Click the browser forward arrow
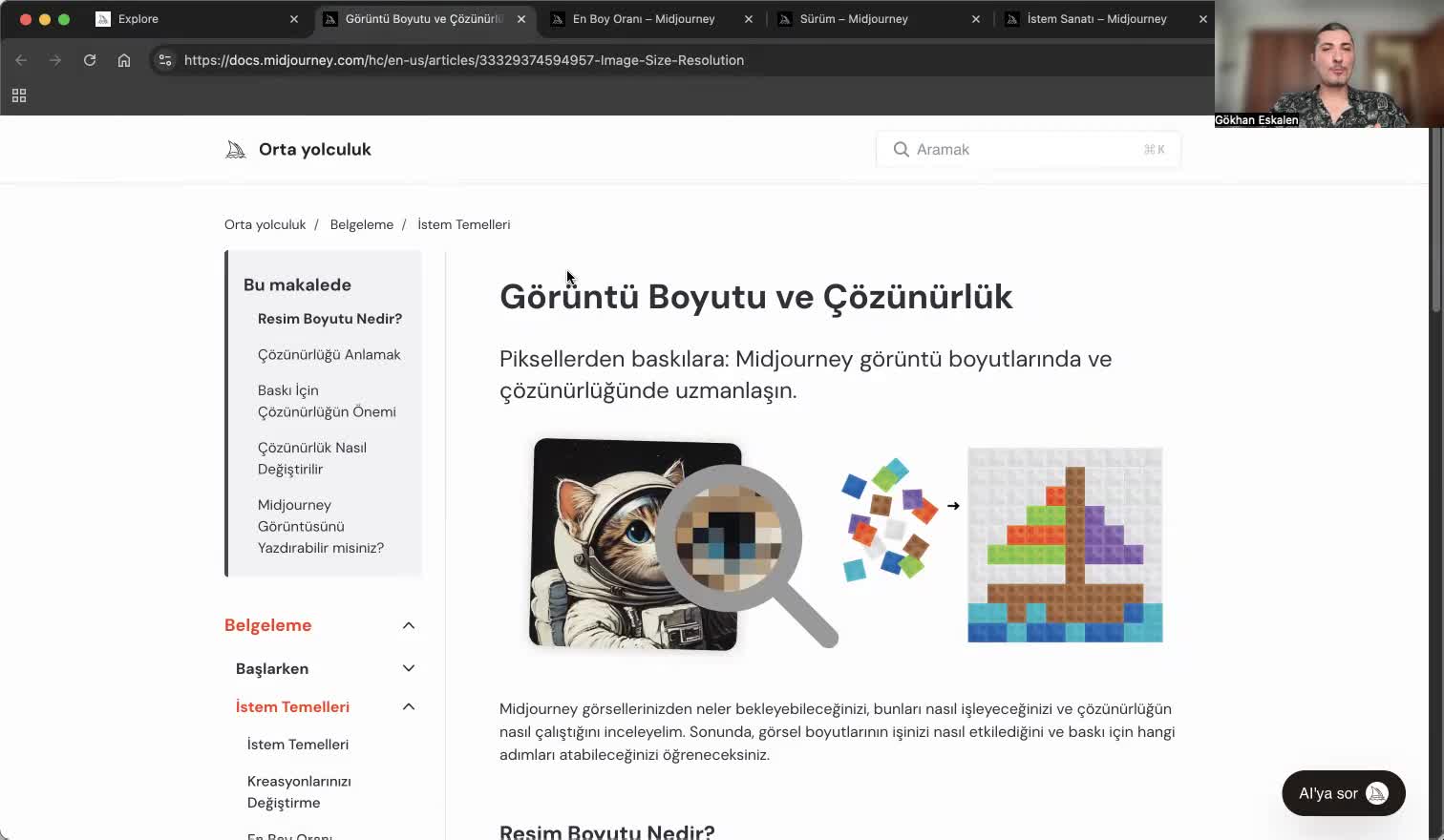 coord(55,60)
